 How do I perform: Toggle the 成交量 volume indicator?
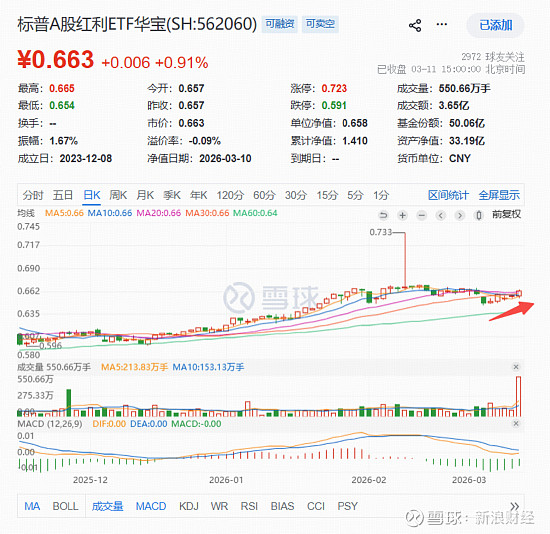click(x=107, y=506)
